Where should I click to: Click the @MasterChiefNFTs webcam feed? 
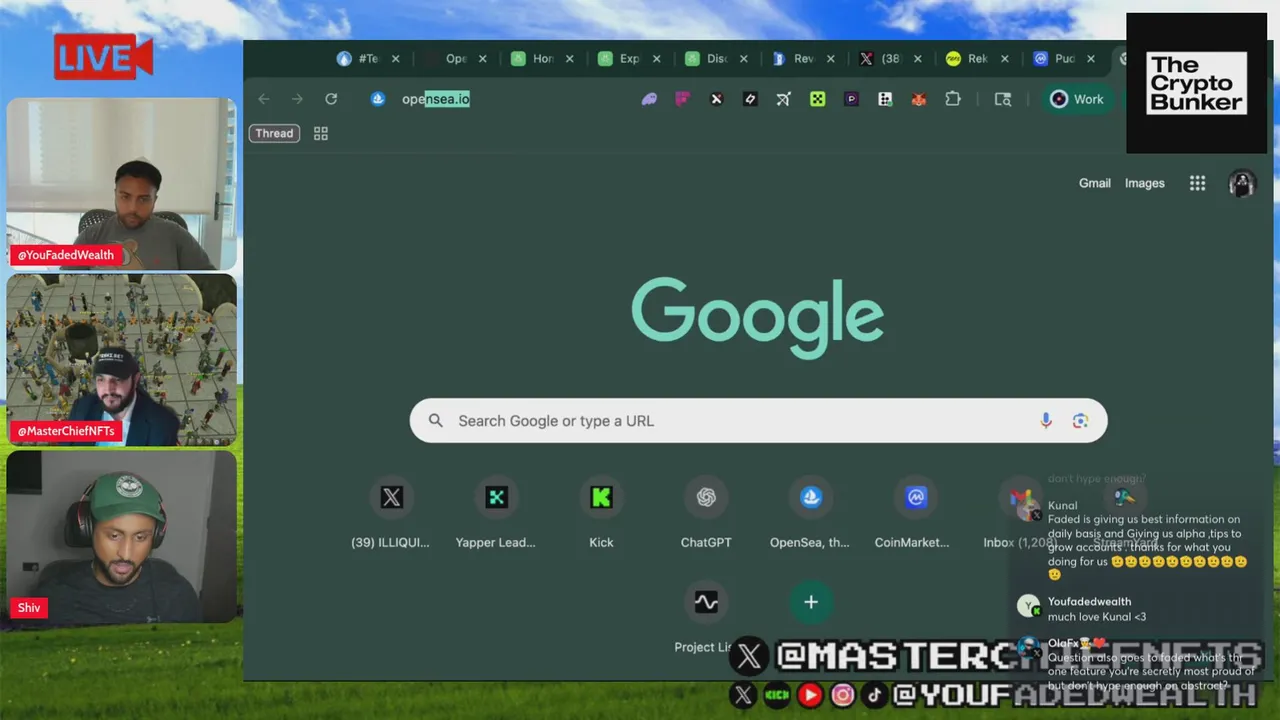(122, 360)
